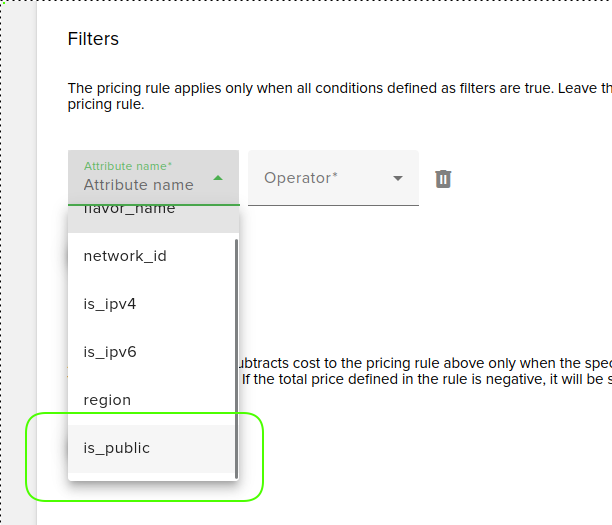Click the text 'subtracts cost to the pricing rule'
Screen dimensions: 612x525
[x=330, y=364]
